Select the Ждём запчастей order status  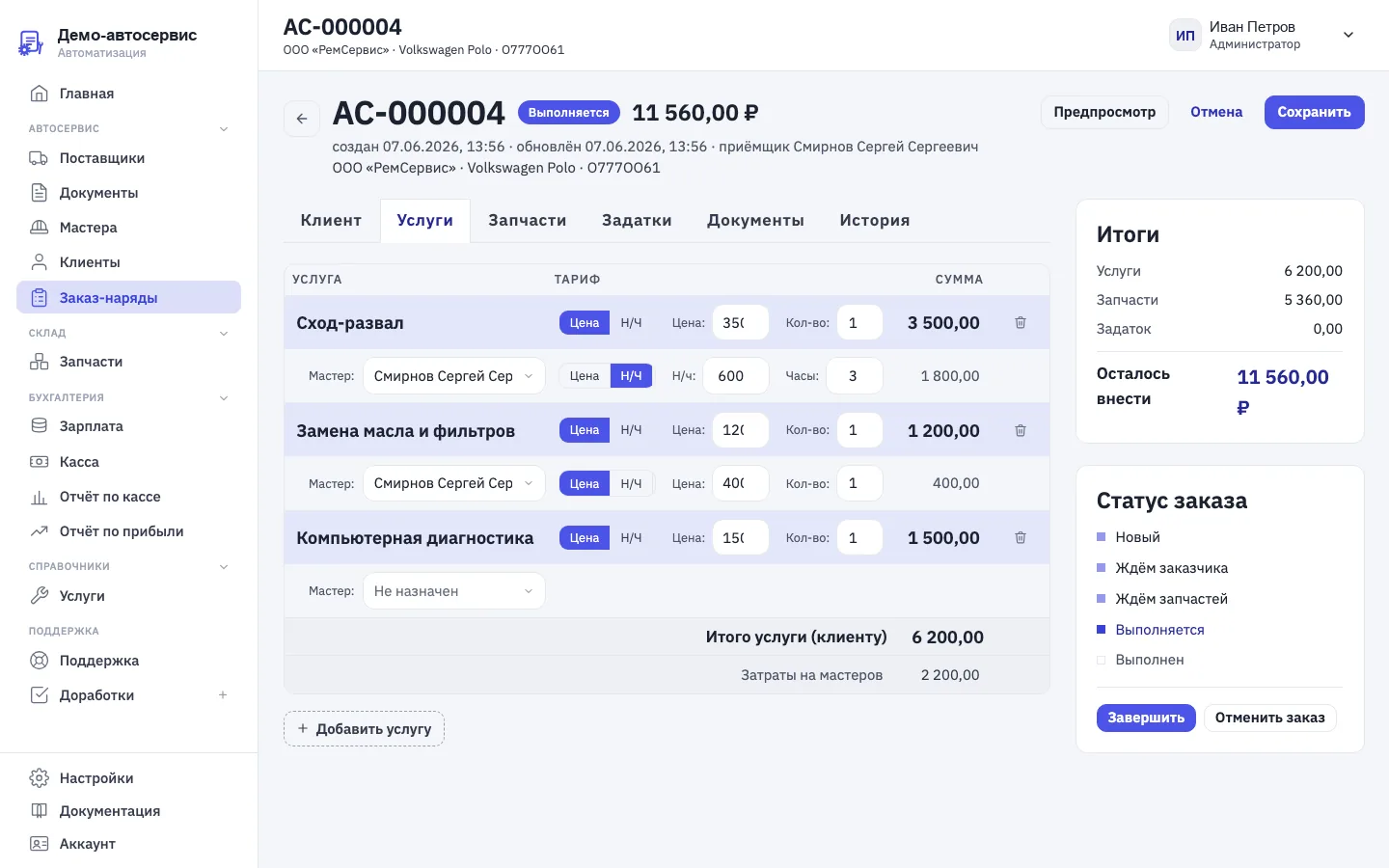click(x=1161, y=599)
